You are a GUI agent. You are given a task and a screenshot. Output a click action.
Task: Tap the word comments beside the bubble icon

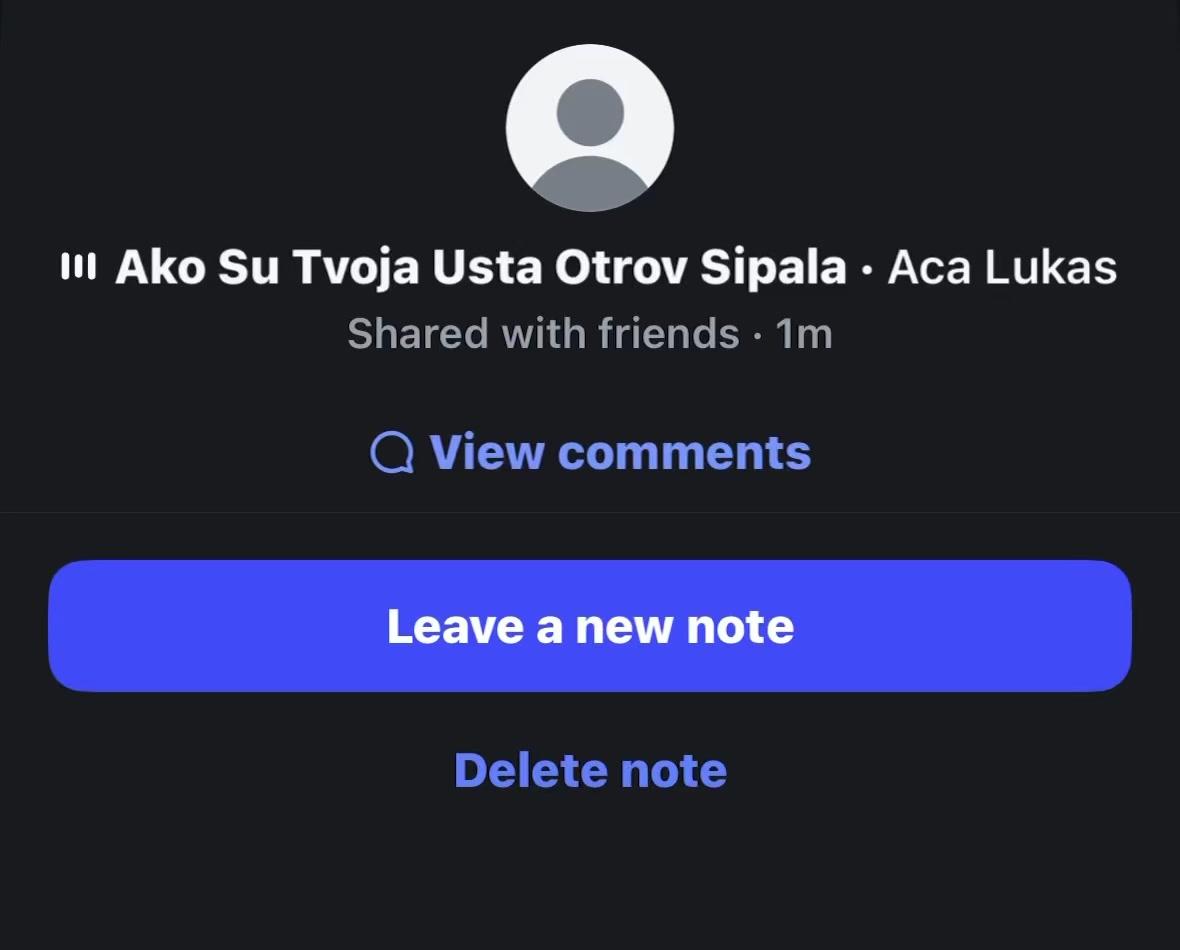pyautogui.click(x=685, y=453)
